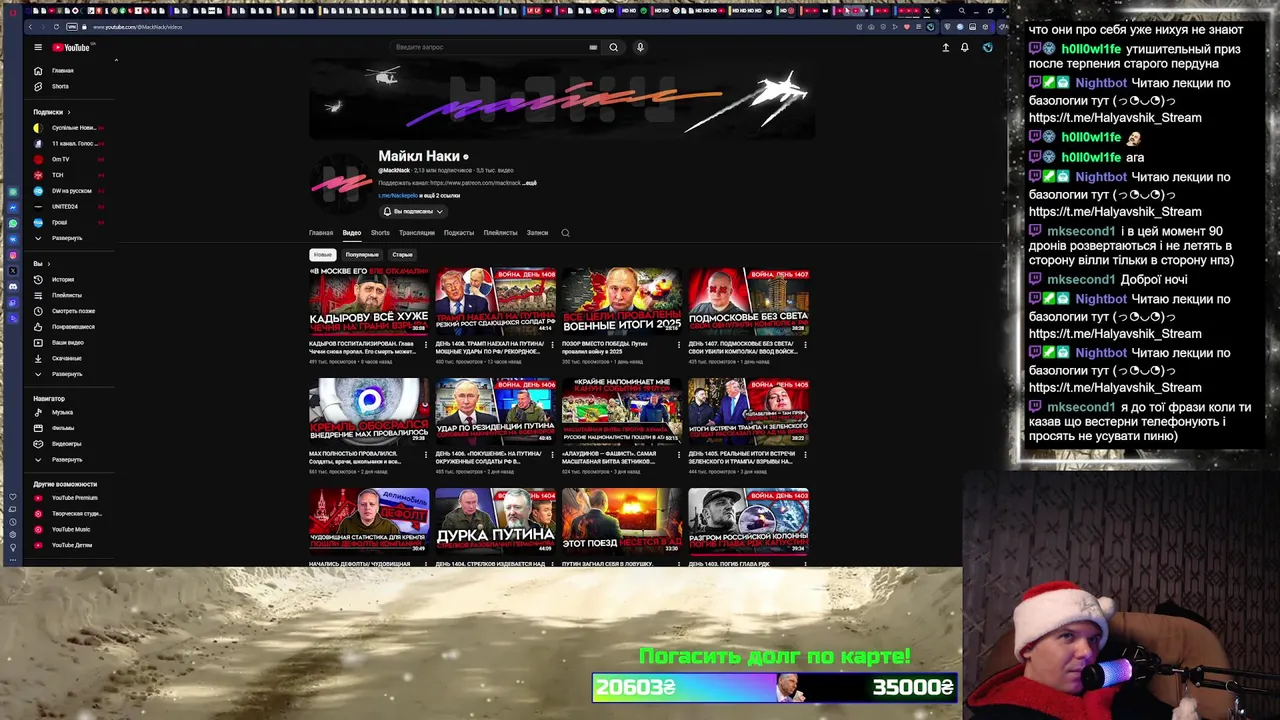This screenshot has height=720, width=1280.
Task: Select the Популярные sort chip
Action: click(362, 255)
